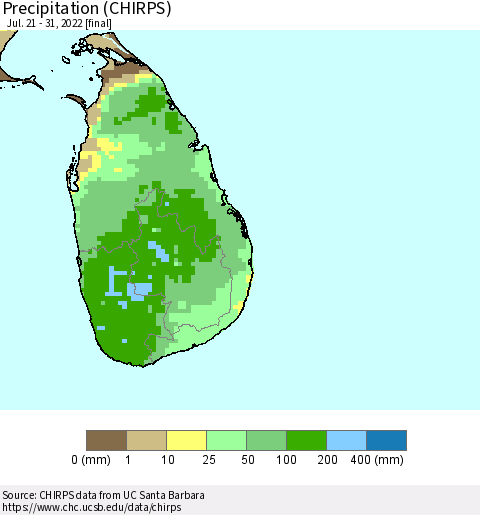Screen dimensions: 480x515
Task: Select the medium green 50-100 mm swatch
Action: click(266, 440)
